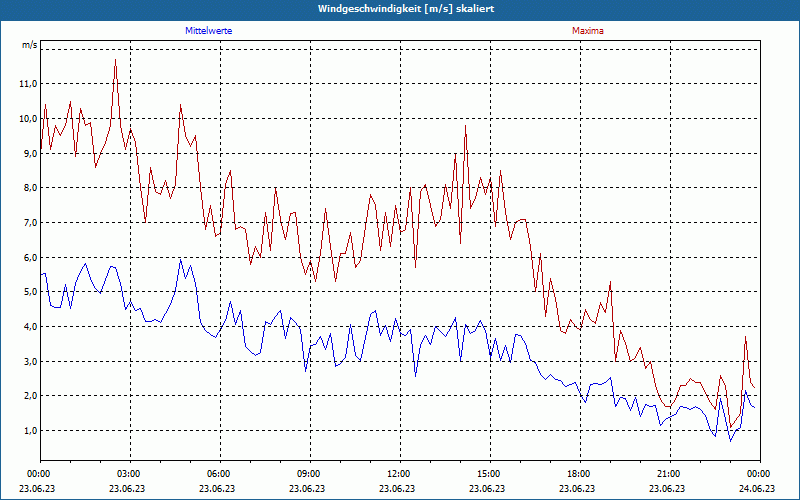Image resolution: width=800 pixels, height=500 pixels.
Task: Click the '3,0' y-axis value
Action: pos(30,361)
